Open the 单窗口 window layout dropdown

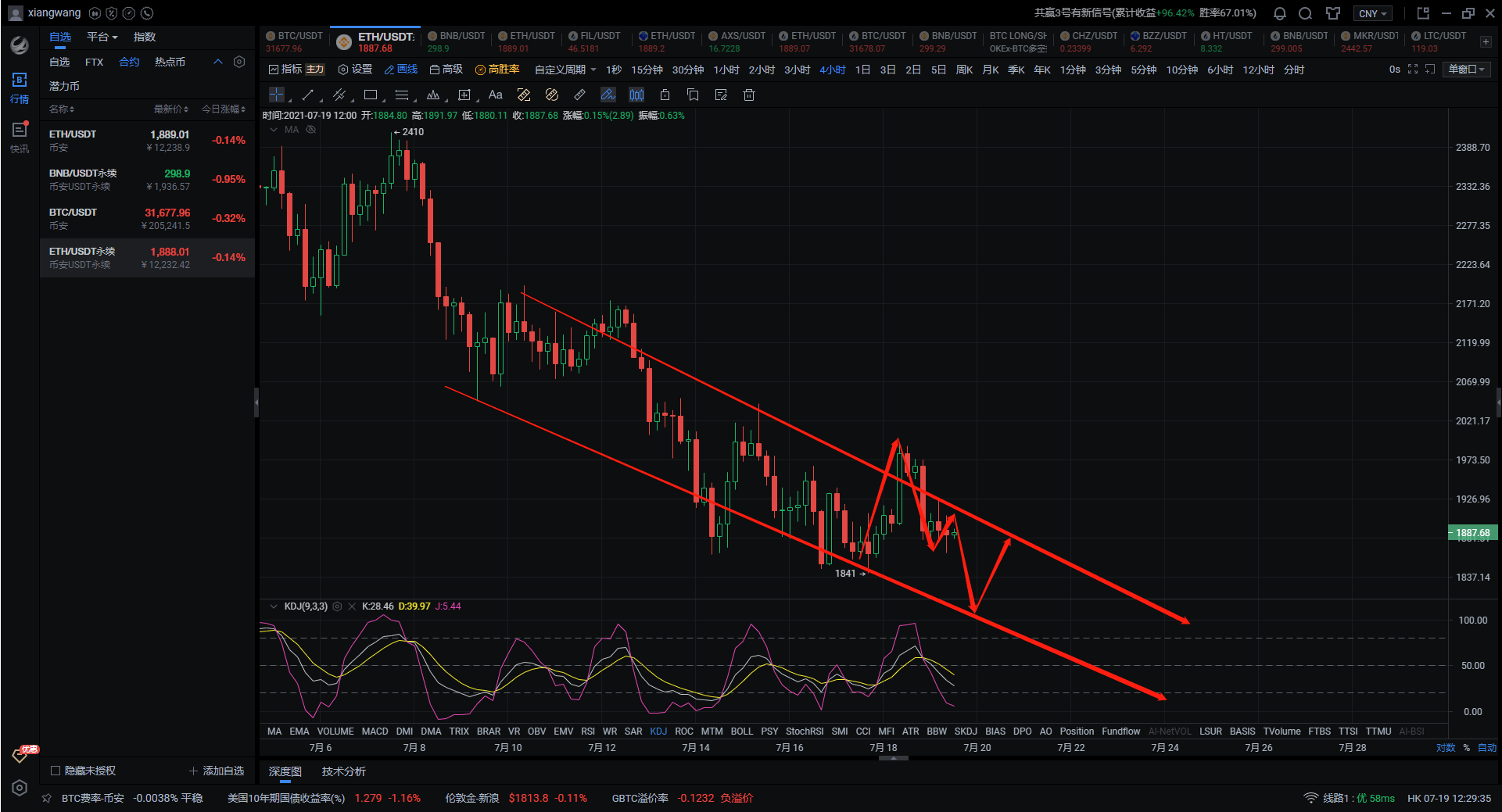(1467, 70)
